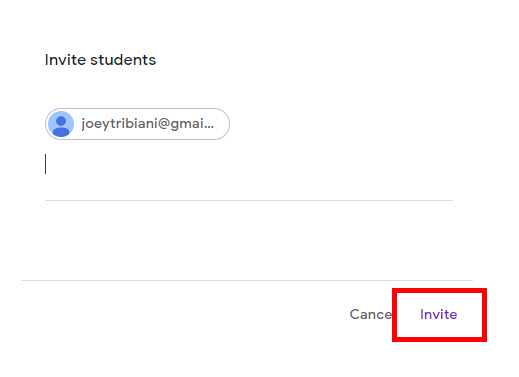Click the Invite button

pyautogui.click(x=438, y=314)
